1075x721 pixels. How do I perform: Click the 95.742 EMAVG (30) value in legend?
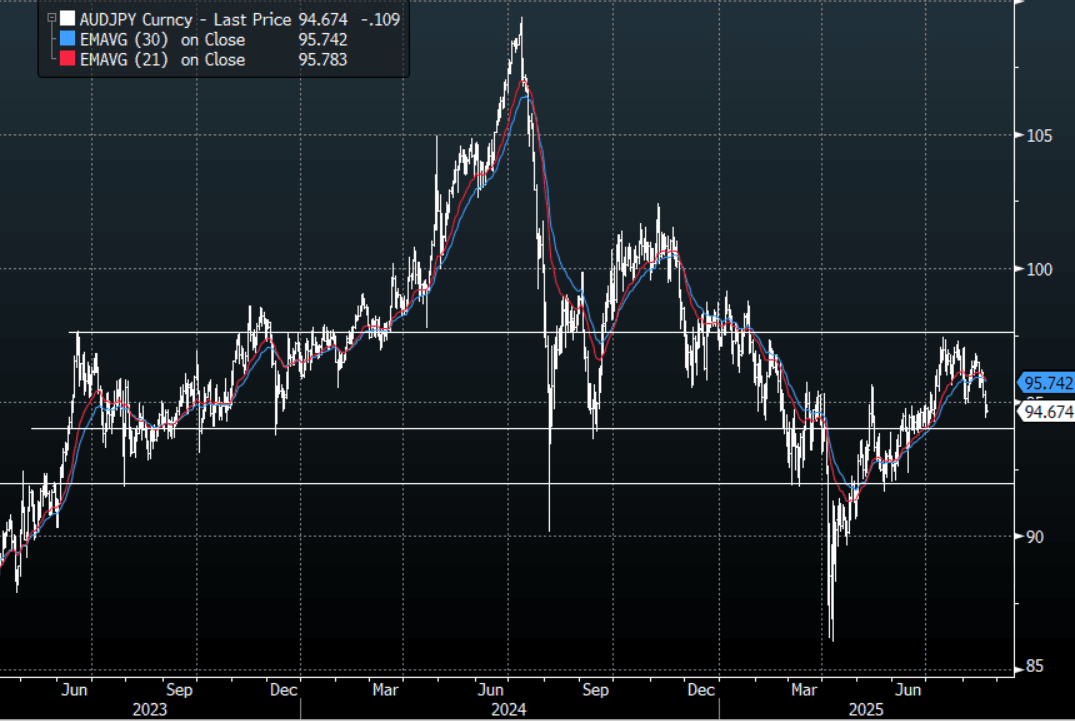pos(322,40)
